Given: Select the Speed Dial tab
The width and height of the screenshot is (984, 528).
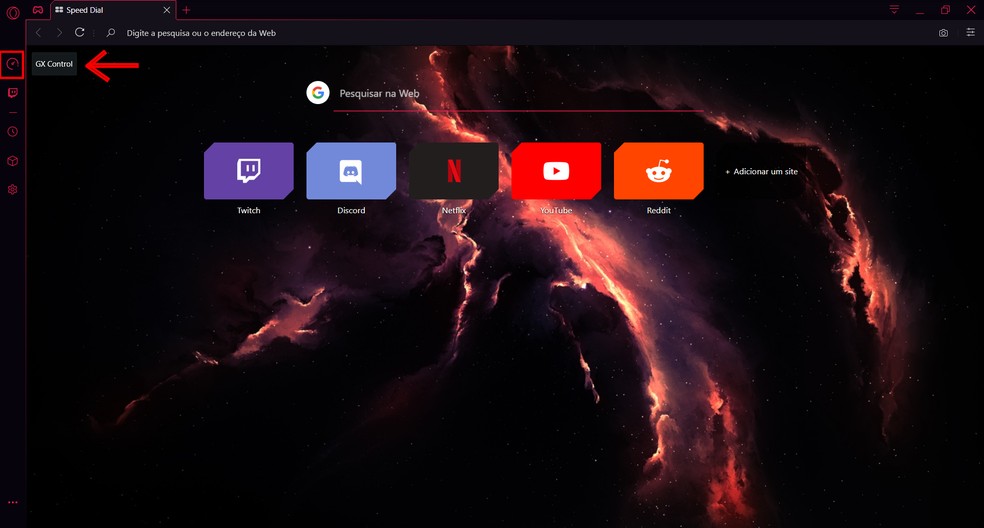Looking at the screenshot, I should click(x=113, y=10).
